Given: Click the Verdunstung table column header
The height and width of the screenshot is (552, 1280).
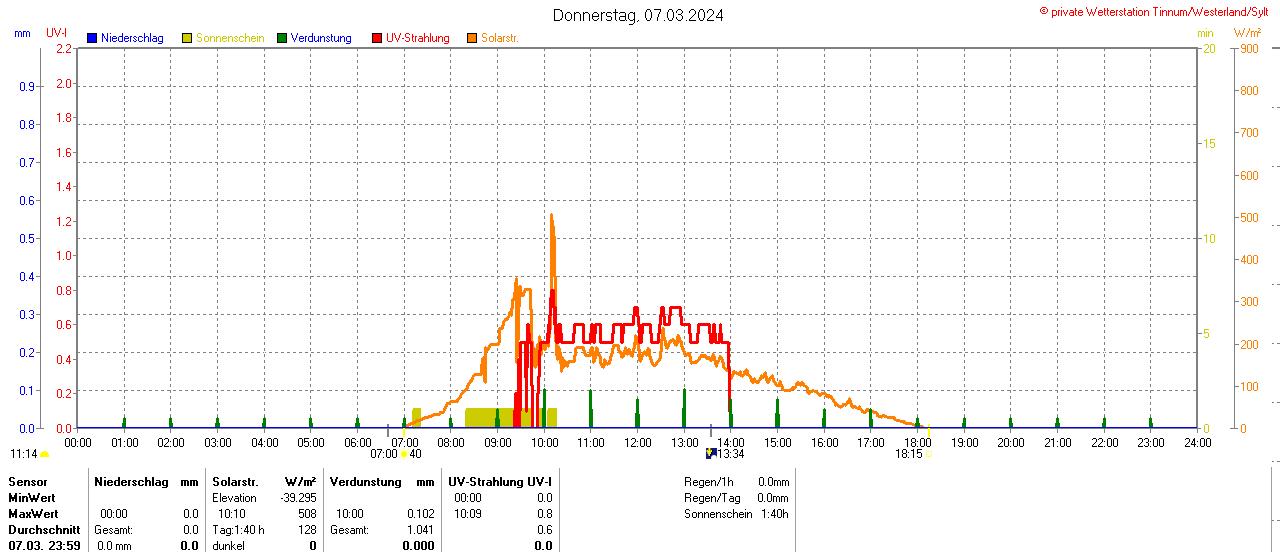Looking at the screenshot, I should click(x=365, y=482).
